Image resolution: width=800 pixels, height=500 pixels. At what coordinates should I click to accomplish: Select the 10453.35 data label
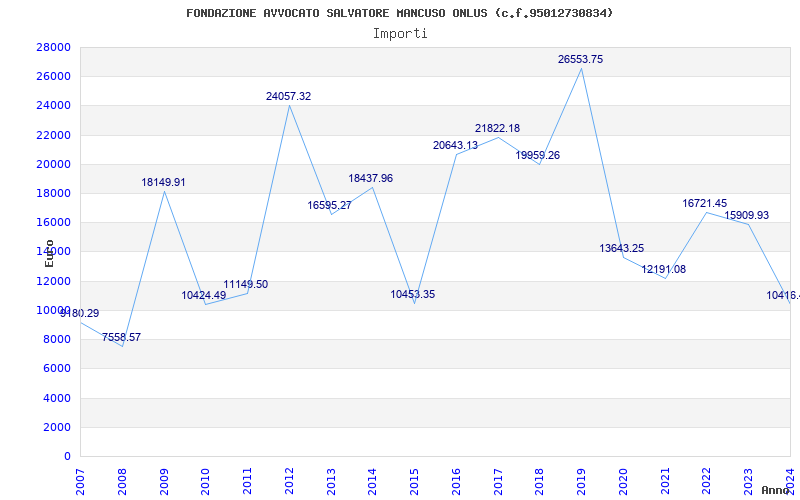point(413,294)
